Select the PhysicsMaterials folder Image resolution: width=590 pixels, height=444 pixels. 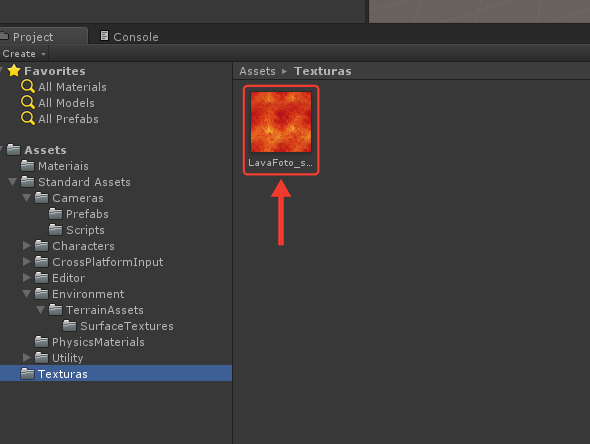pos(90,342)
